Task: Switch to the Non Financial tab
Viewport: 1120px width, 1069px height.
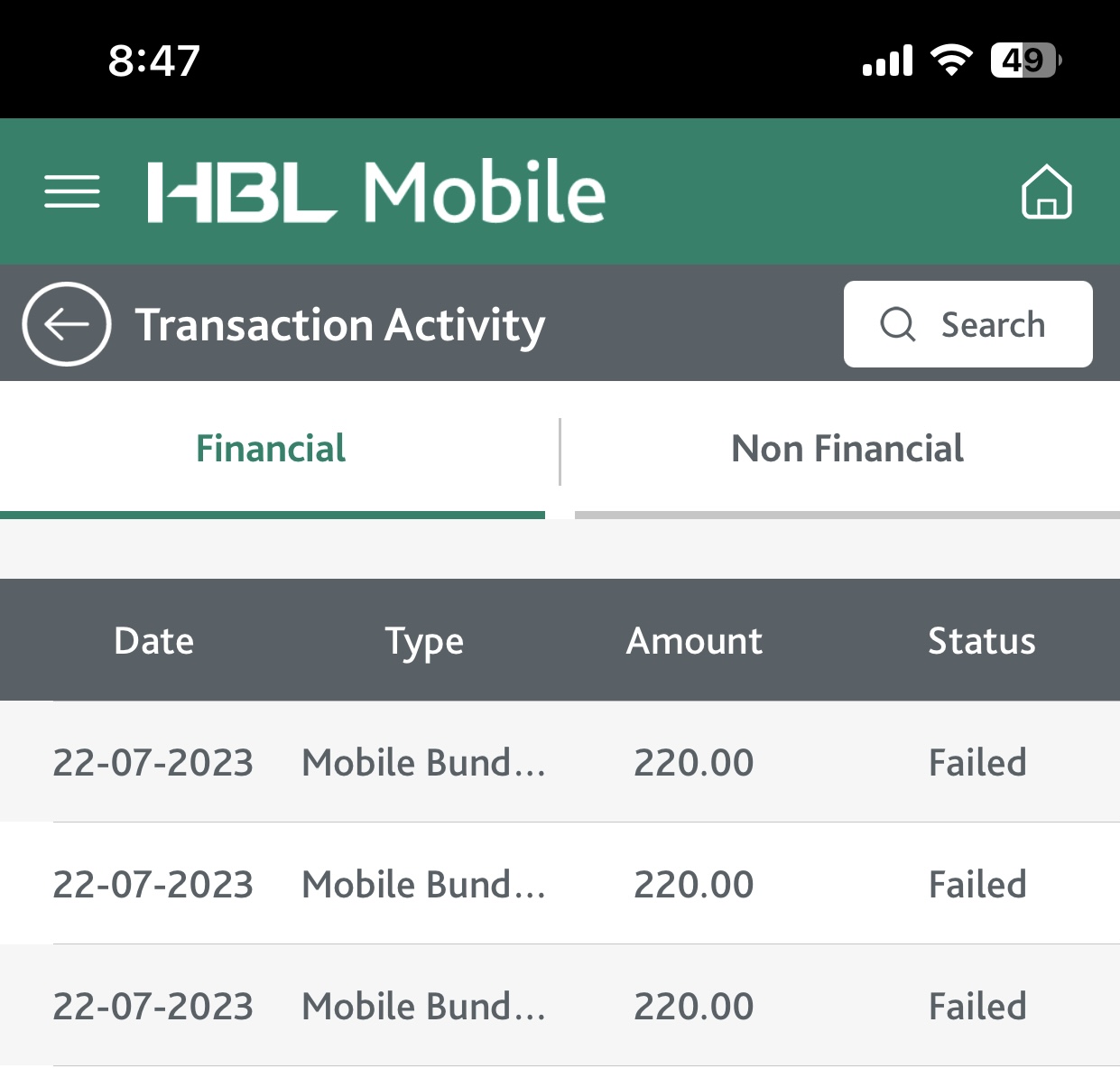Action: 847,449
